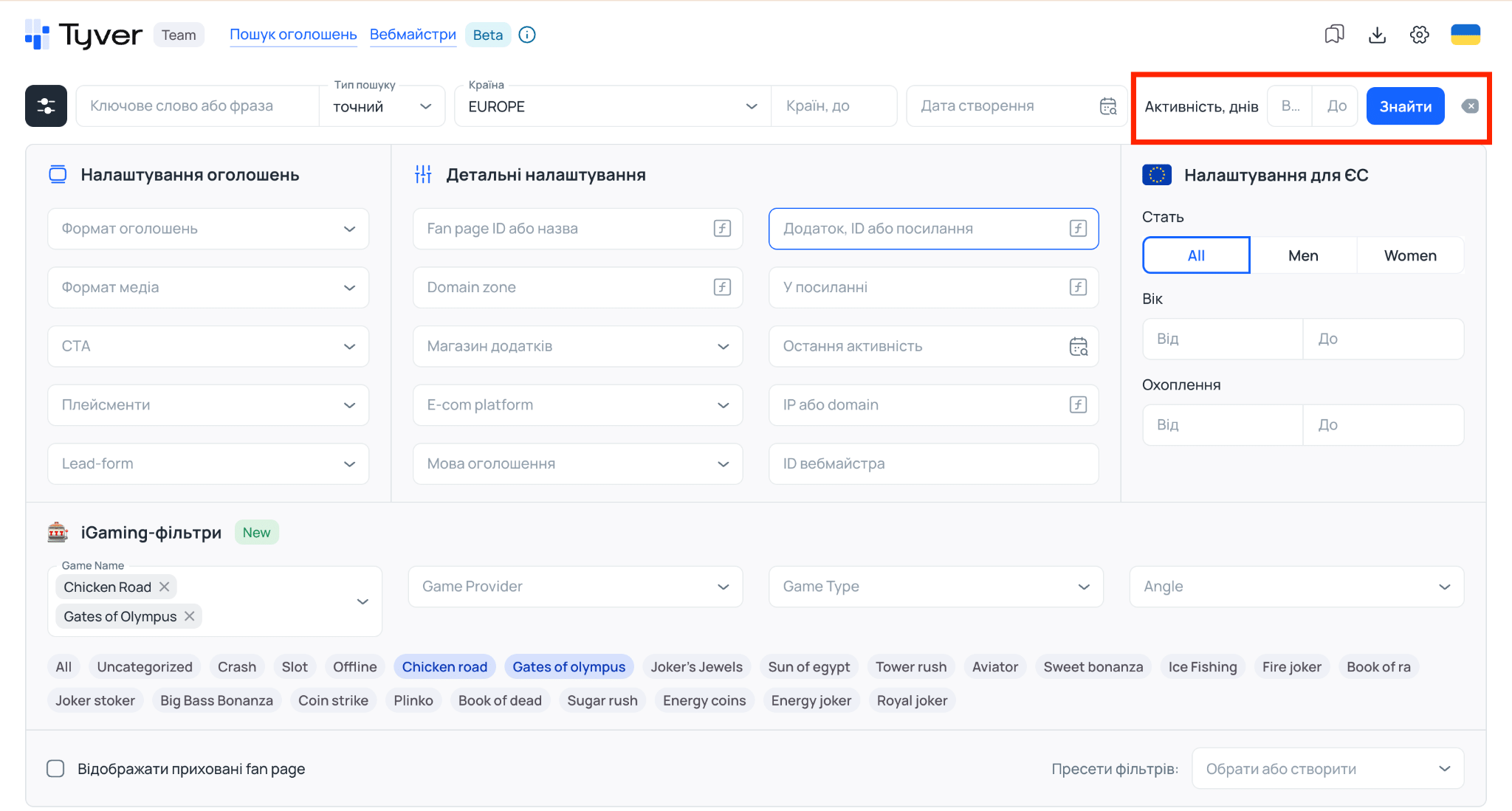Toggle the Chicken road filter chip
1512x811 pixels.
444,667
